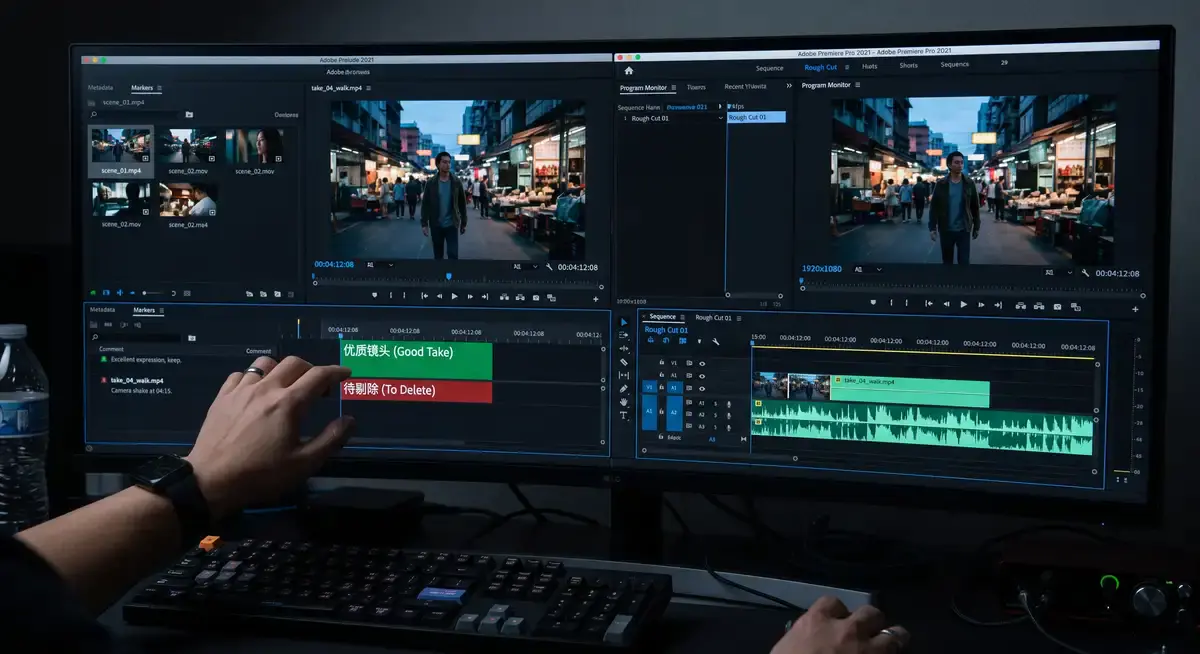Open take_04_walk.mp4 monitor panel menu
Screen dimensions: 1200x654
(368, 88)
